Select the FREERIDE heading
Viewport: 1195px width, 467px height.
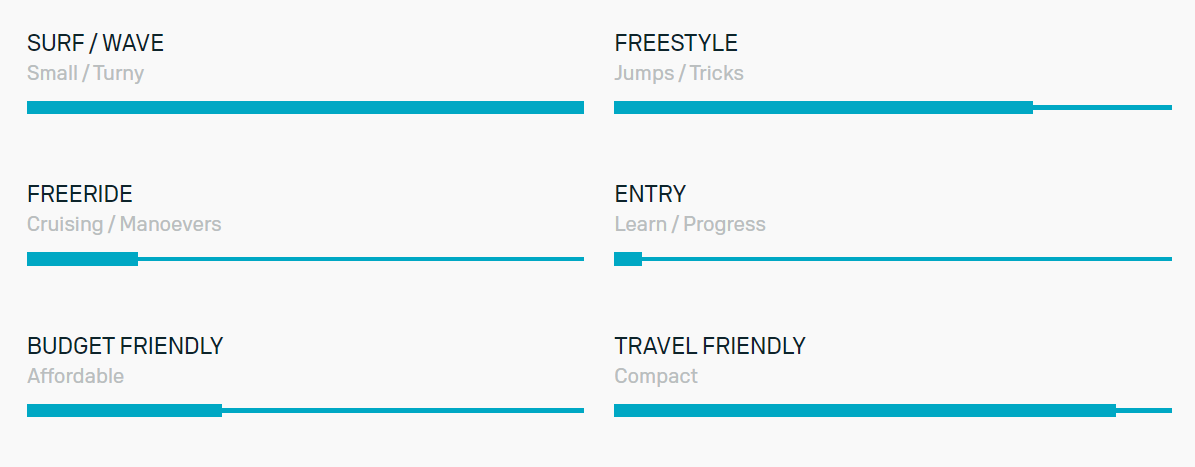click(80, 194)
